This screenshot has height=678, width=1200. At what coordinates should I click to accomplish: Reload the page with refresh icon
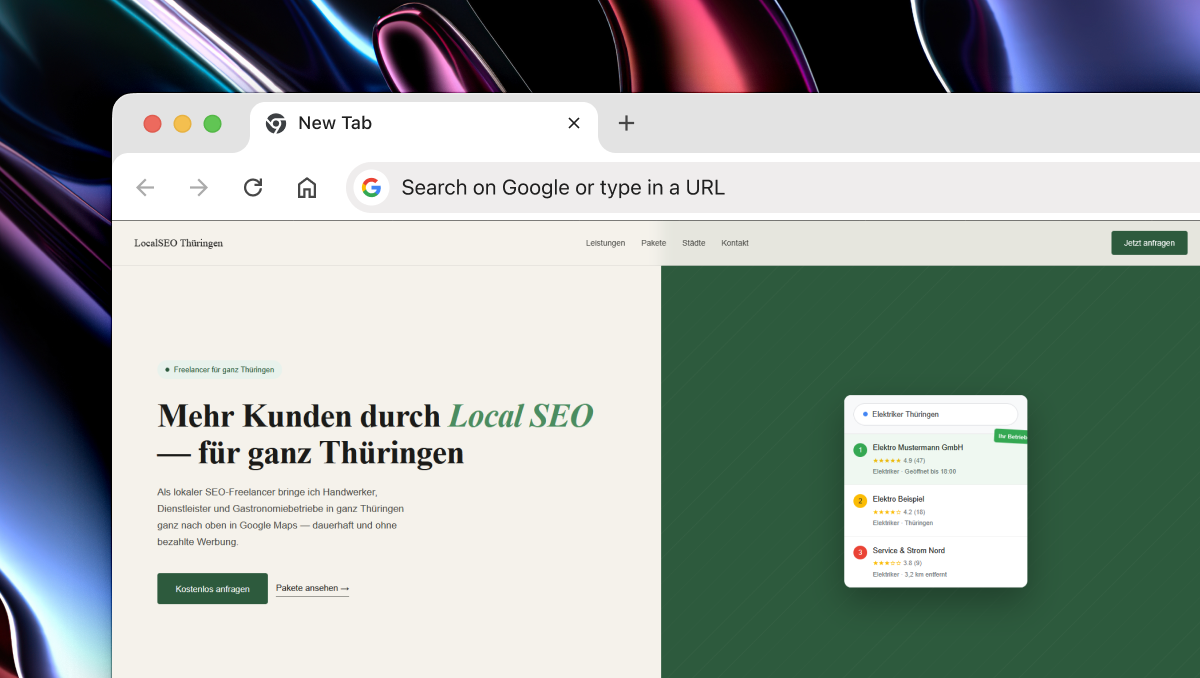pos(253,187)
